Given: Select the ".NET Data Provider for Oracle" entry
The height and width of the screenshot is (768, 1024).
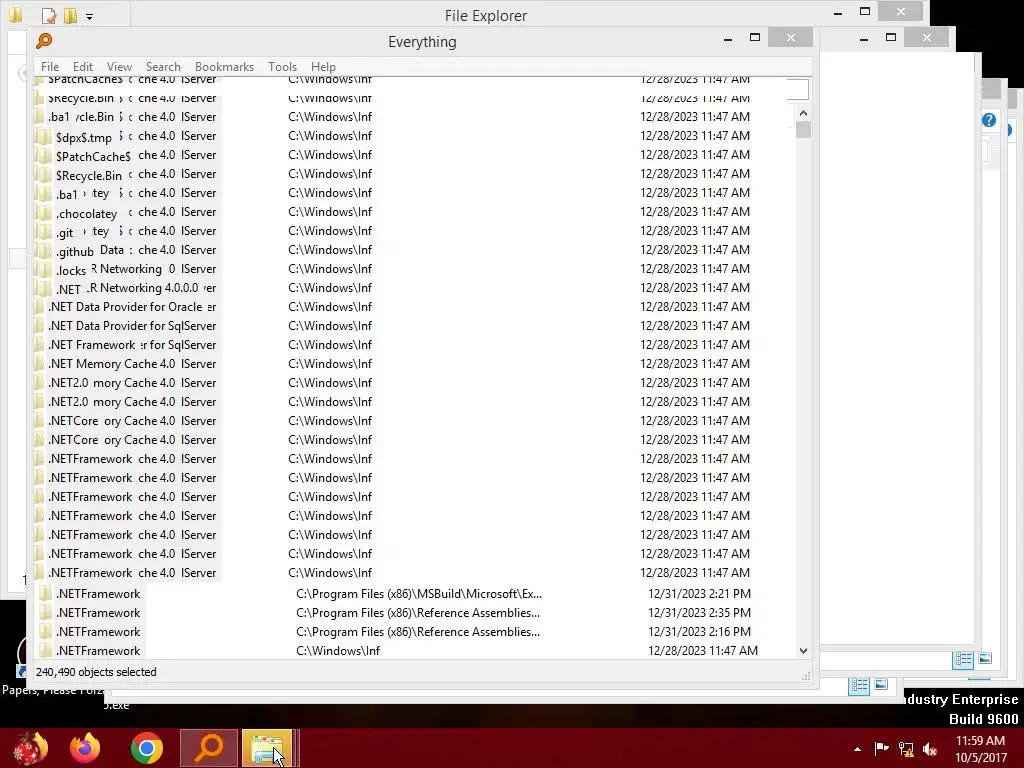Looking at the screenshot, I should point(125,307).
